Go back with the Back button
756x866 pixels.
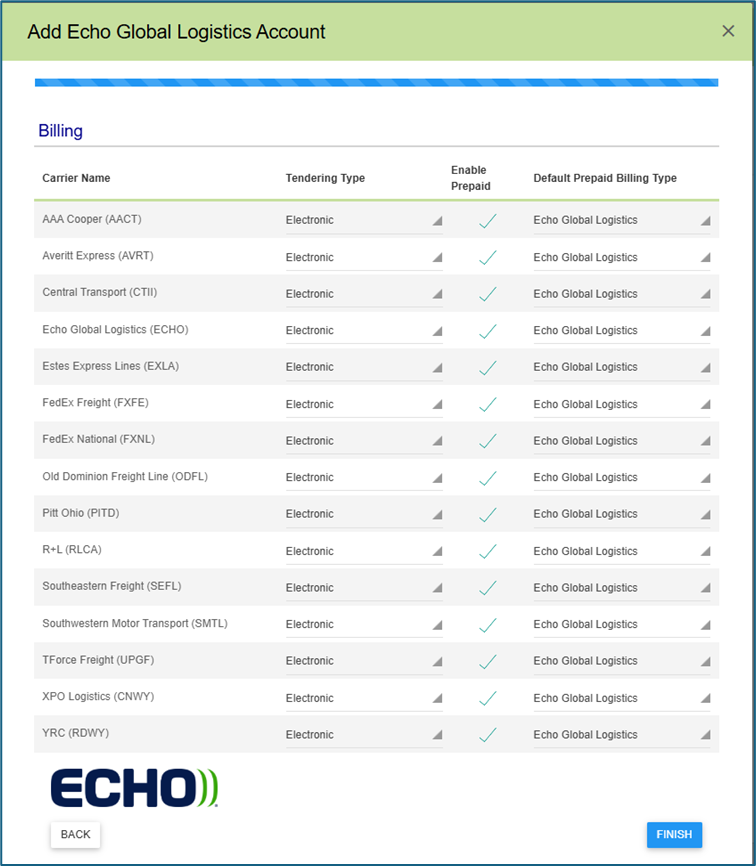(x=75, y=834)
